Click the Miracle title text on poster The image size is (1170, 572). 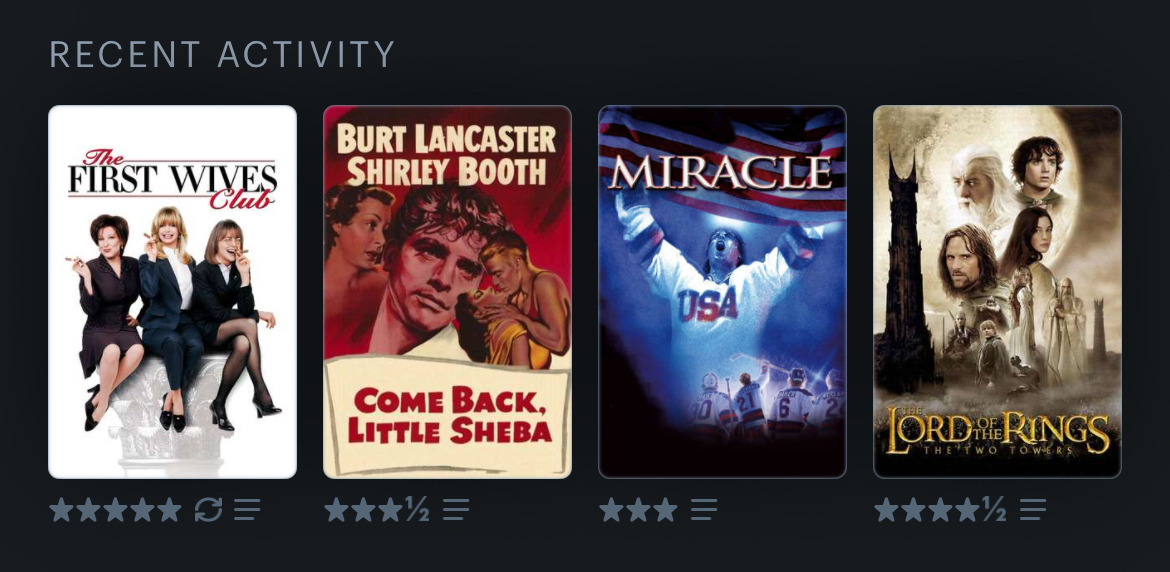721,173
